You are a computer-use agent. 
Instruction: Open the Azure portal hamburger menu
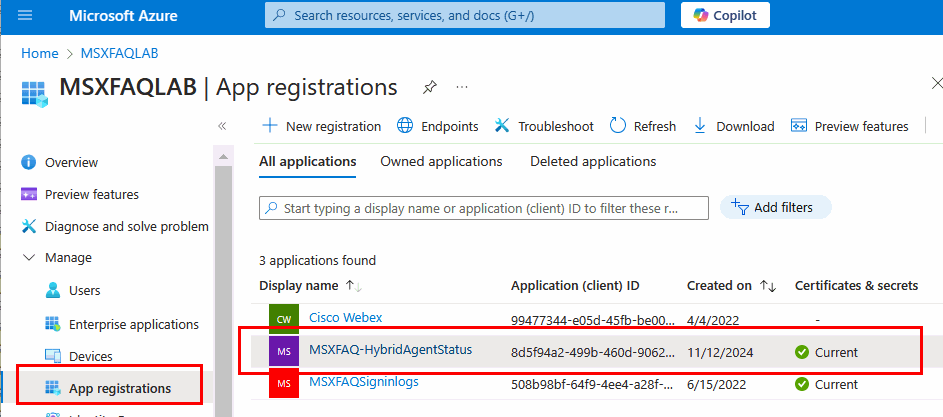pyautogui.click(x=25, y=15)
